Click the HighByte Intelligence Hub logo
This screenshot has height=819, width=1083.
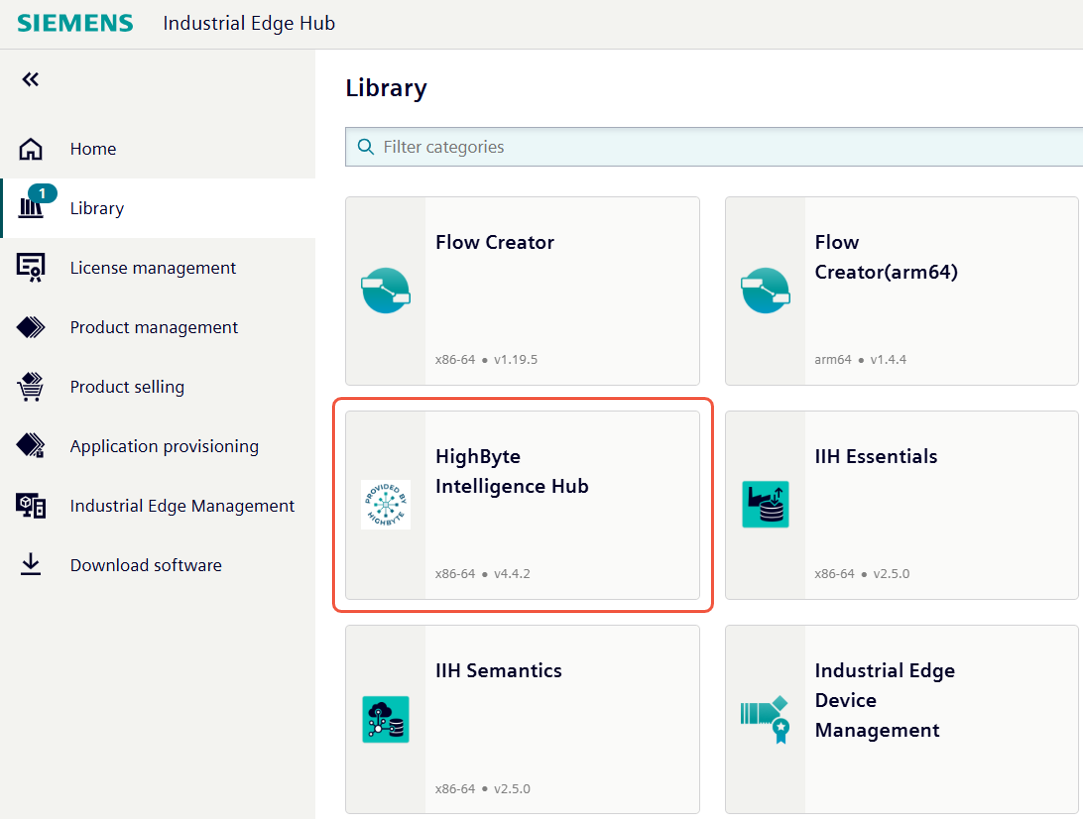pyautogui.click(x=385, y=505)
